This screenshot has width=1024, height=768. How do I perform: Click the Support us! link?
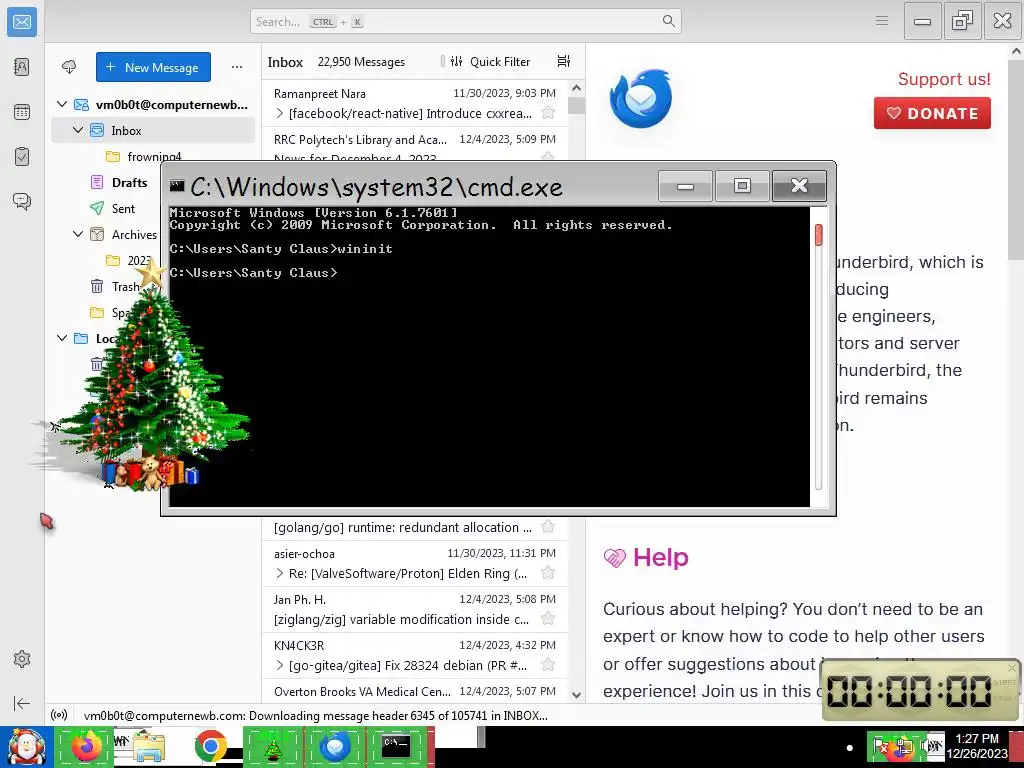click(944, 79)
